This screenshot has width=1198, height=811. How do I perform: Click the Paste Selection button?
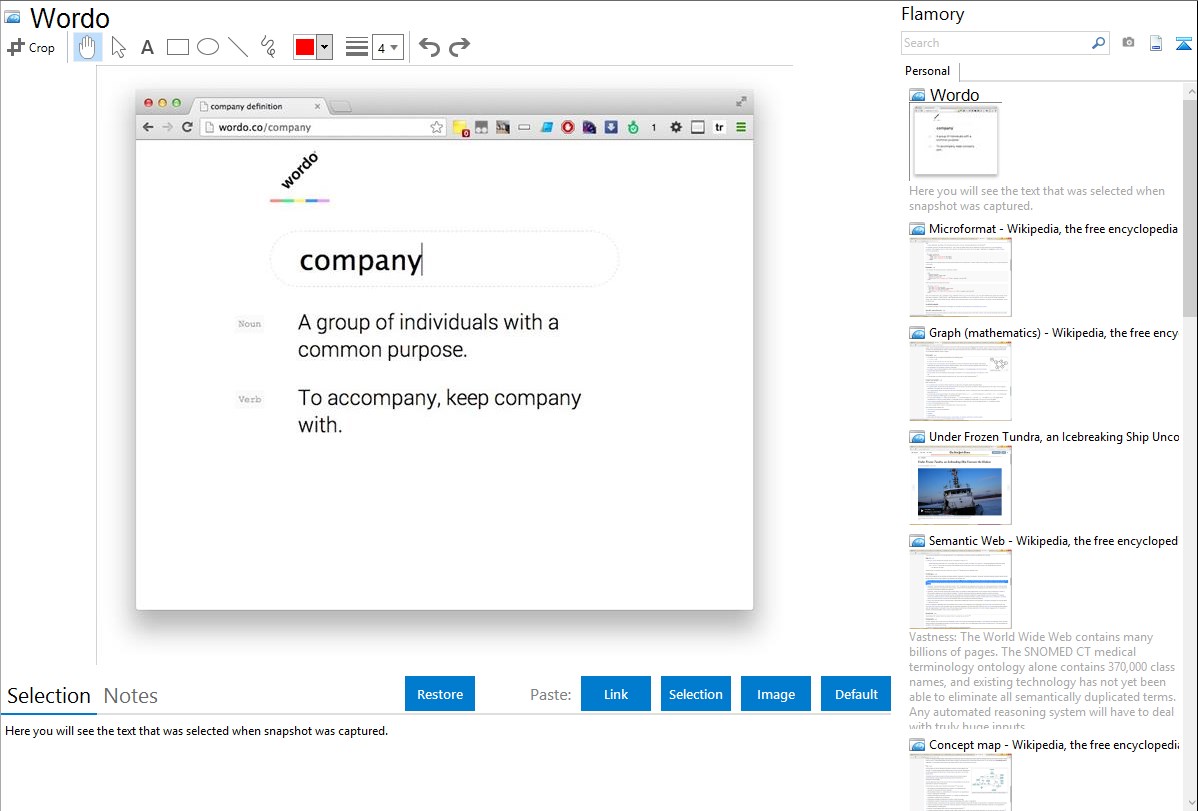tap(695, 694)
